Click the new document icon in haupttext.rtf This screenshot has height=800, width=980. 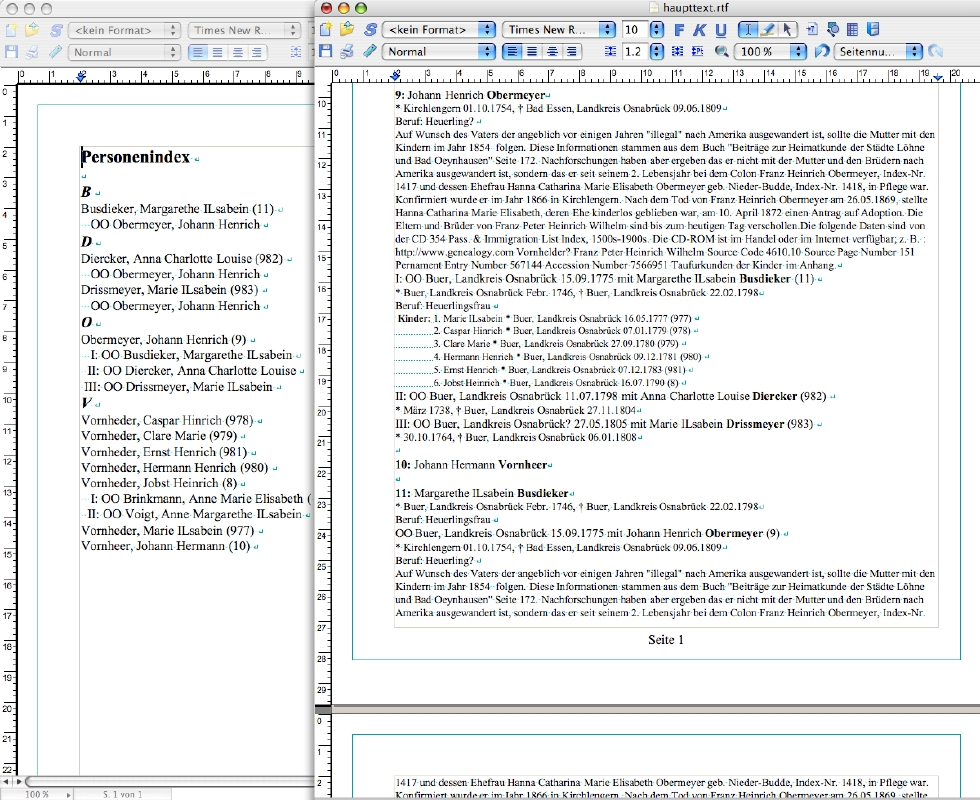[x=325, y=30]
